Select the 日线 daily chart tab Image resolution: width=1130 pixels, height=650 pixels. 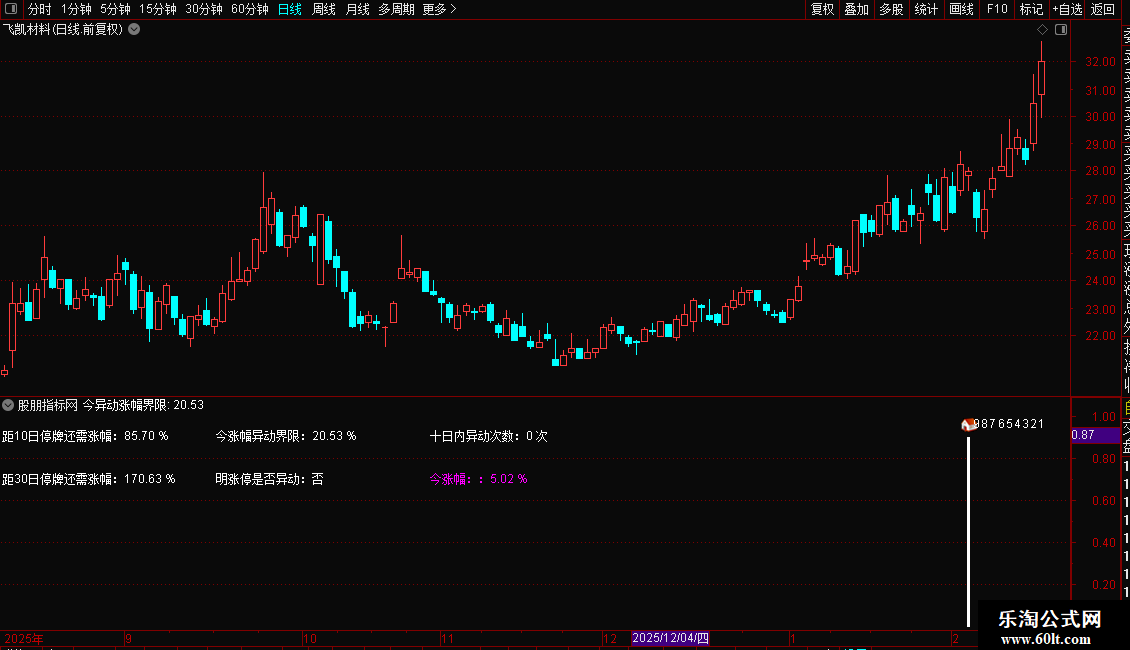290,9
